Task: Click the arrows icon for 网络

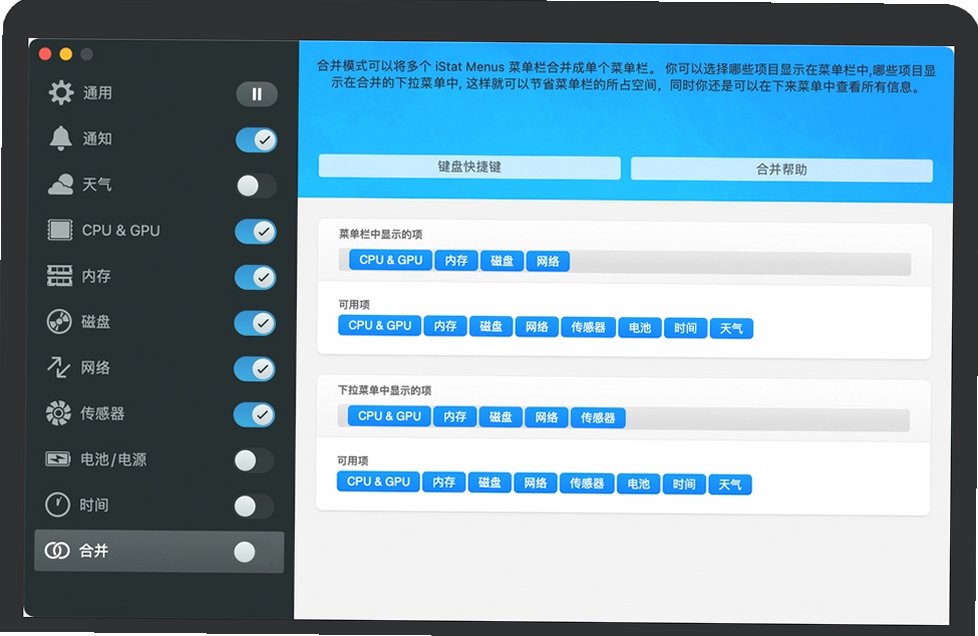Action: coord(59,367)
